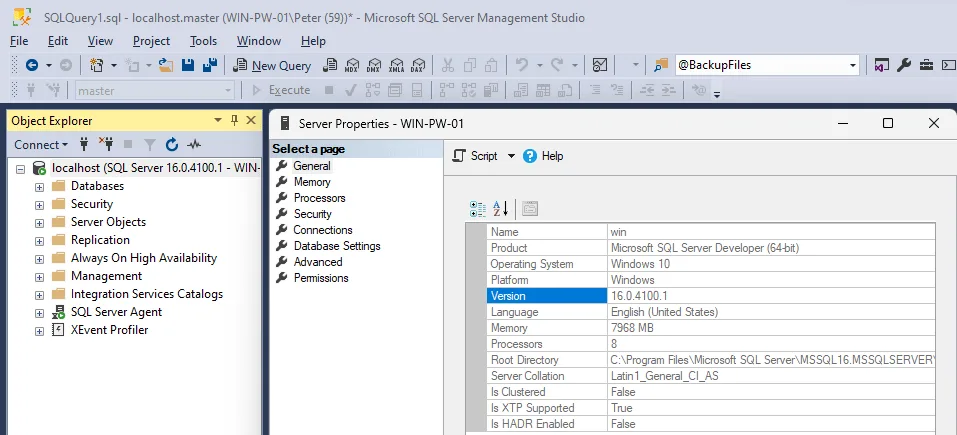
Task: Select the Memory page
Action: (312, 182)
